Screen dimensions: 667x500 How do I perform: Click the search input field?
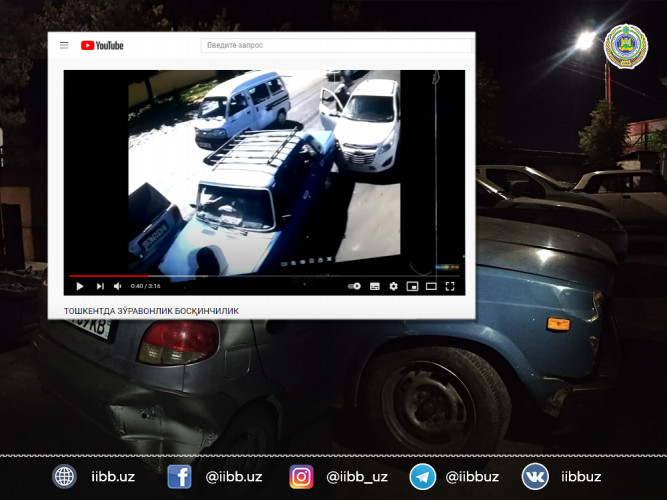(x=335, y=45)
